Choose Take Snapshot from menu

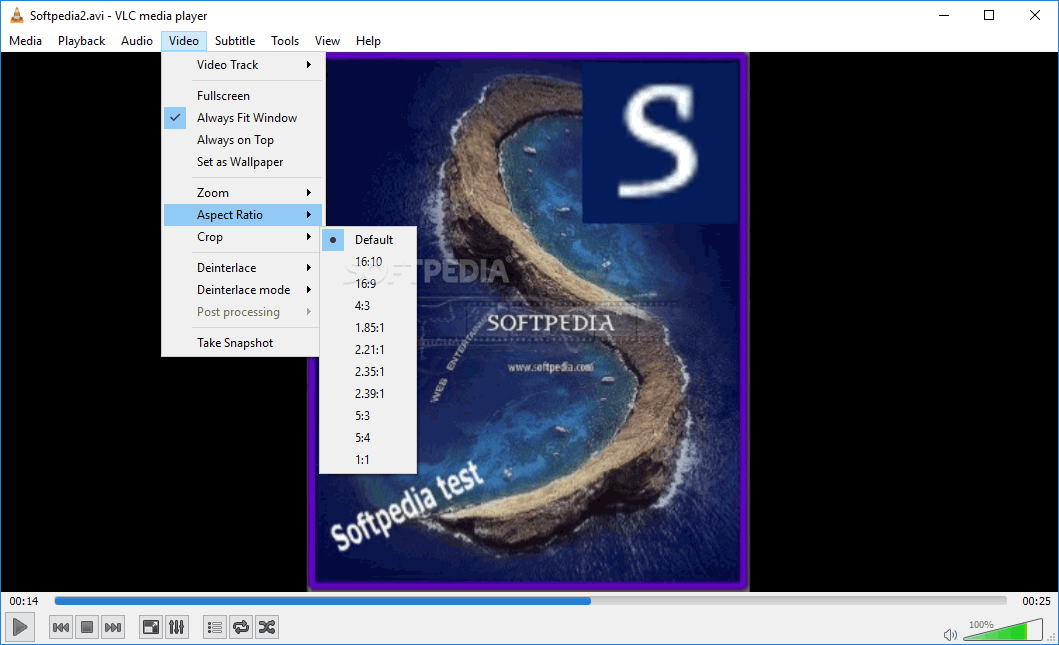(x=242, y=342)
